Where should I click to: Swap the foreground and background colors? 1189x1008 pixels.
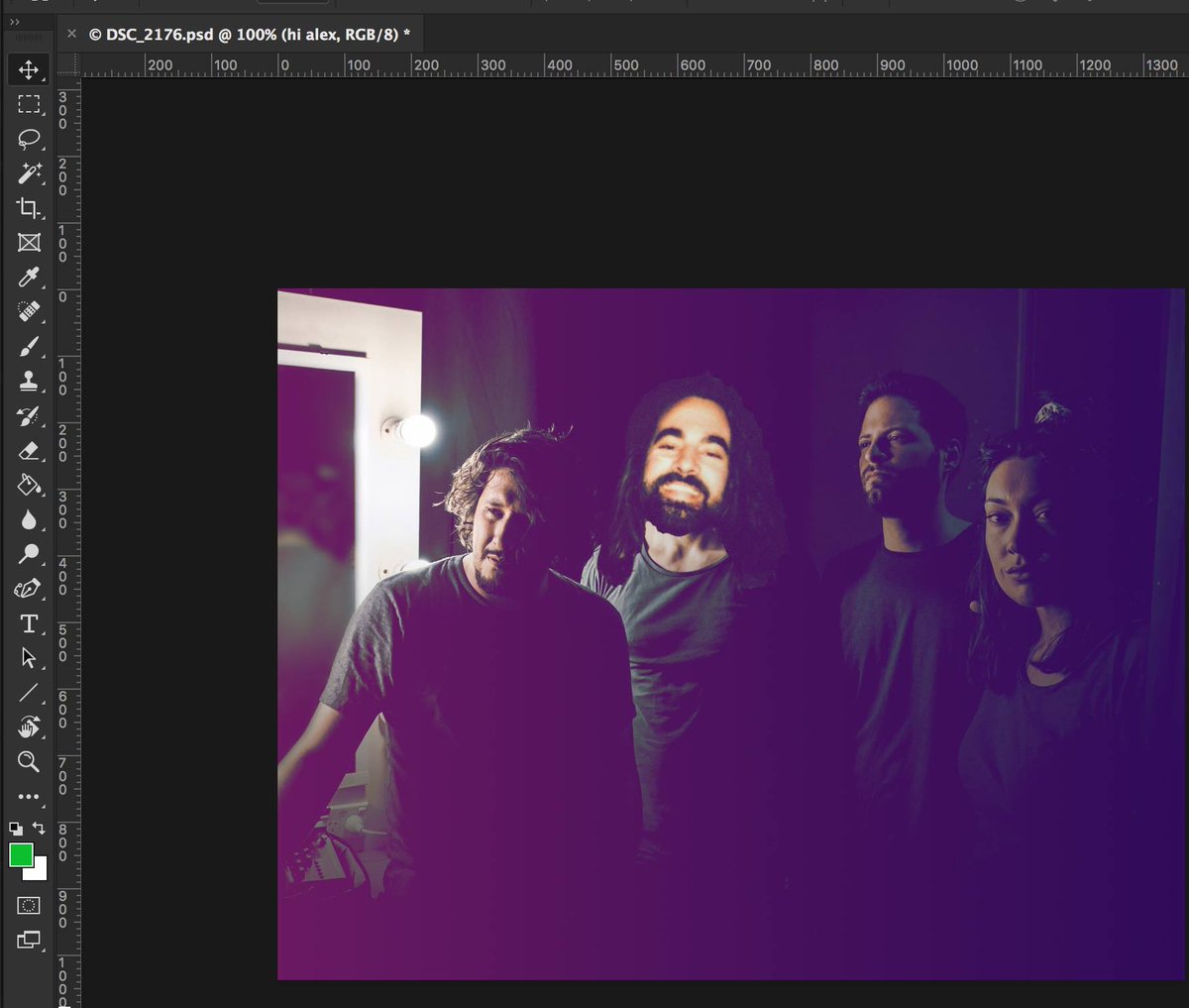pos(37,829)
